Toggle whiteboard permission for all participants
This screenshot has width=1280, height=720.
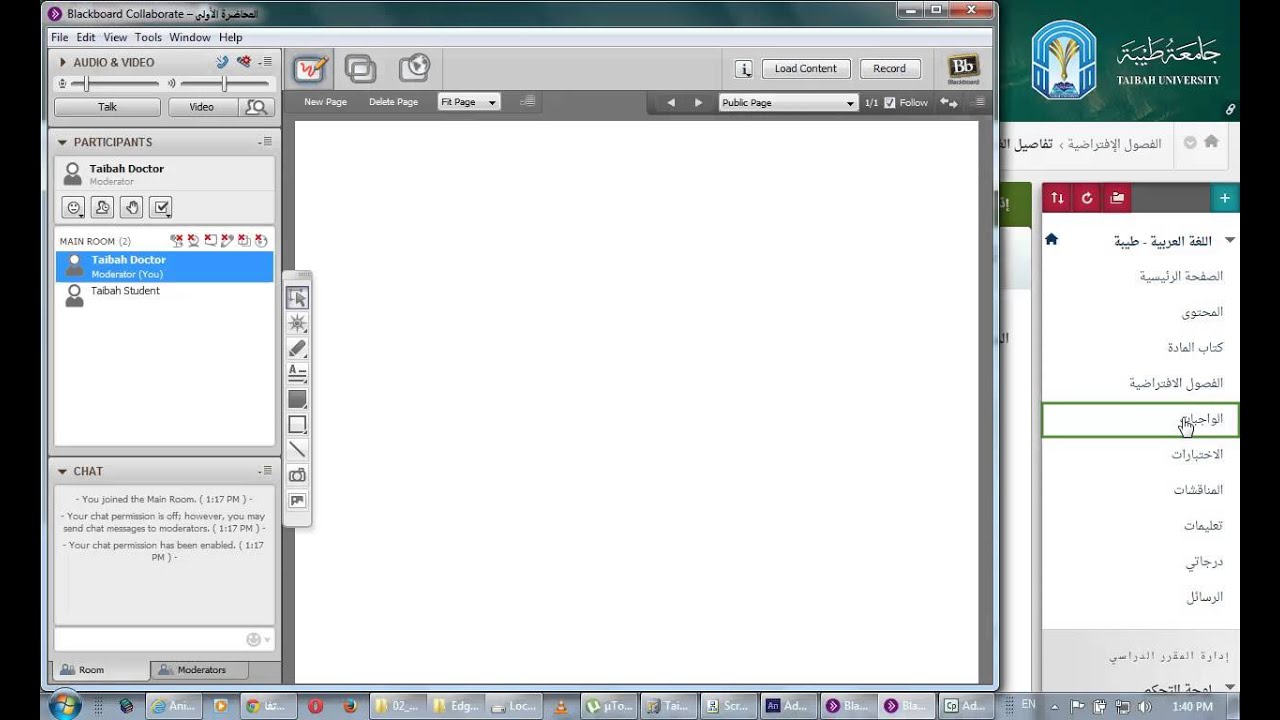click(x=227, y=241)
